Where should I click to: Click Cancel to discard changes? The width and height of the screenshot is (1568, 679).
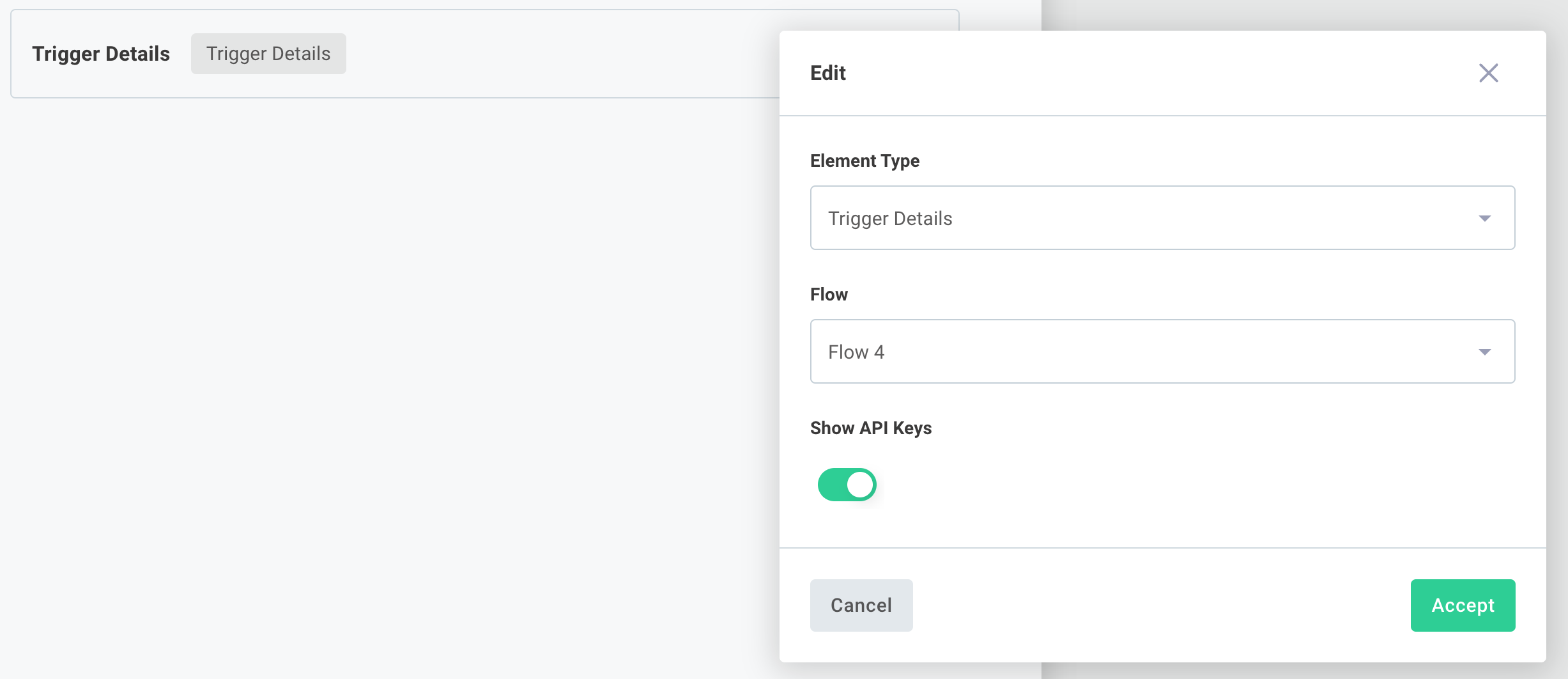pyautogui.click(x=861, y=605)
